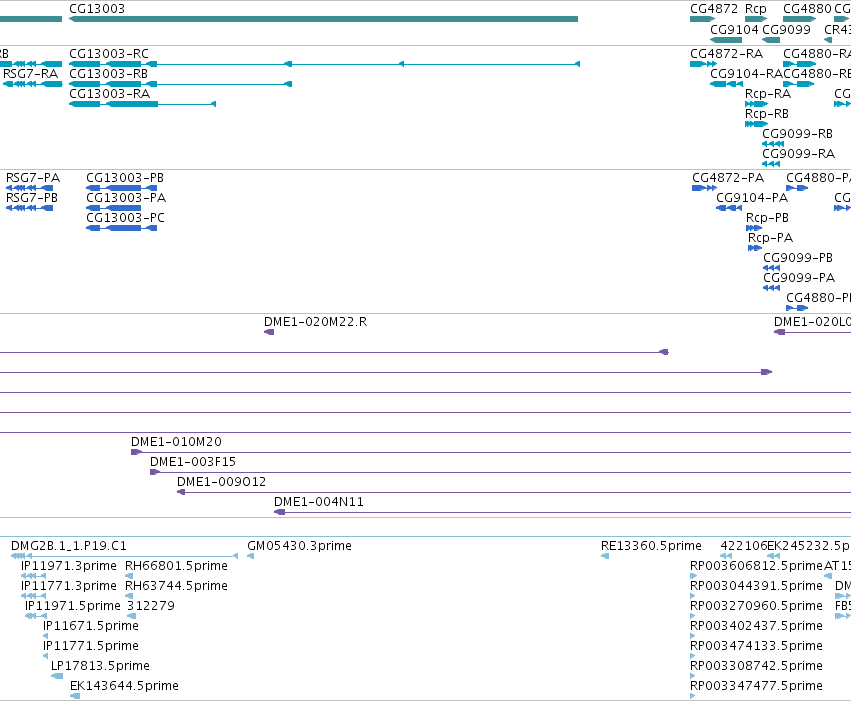The width and height of the screenshot is (851, 701).
Task: Click the CG9099 gene label
Action: (x=786, y=30)
